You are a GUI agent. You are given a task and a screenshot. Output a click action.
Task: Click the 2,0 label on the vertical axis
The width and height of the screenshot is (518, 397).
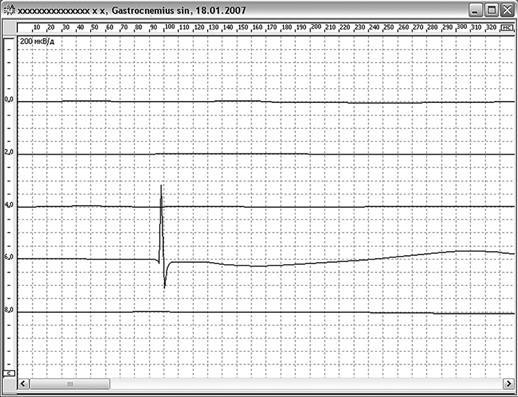coord(9,152)
